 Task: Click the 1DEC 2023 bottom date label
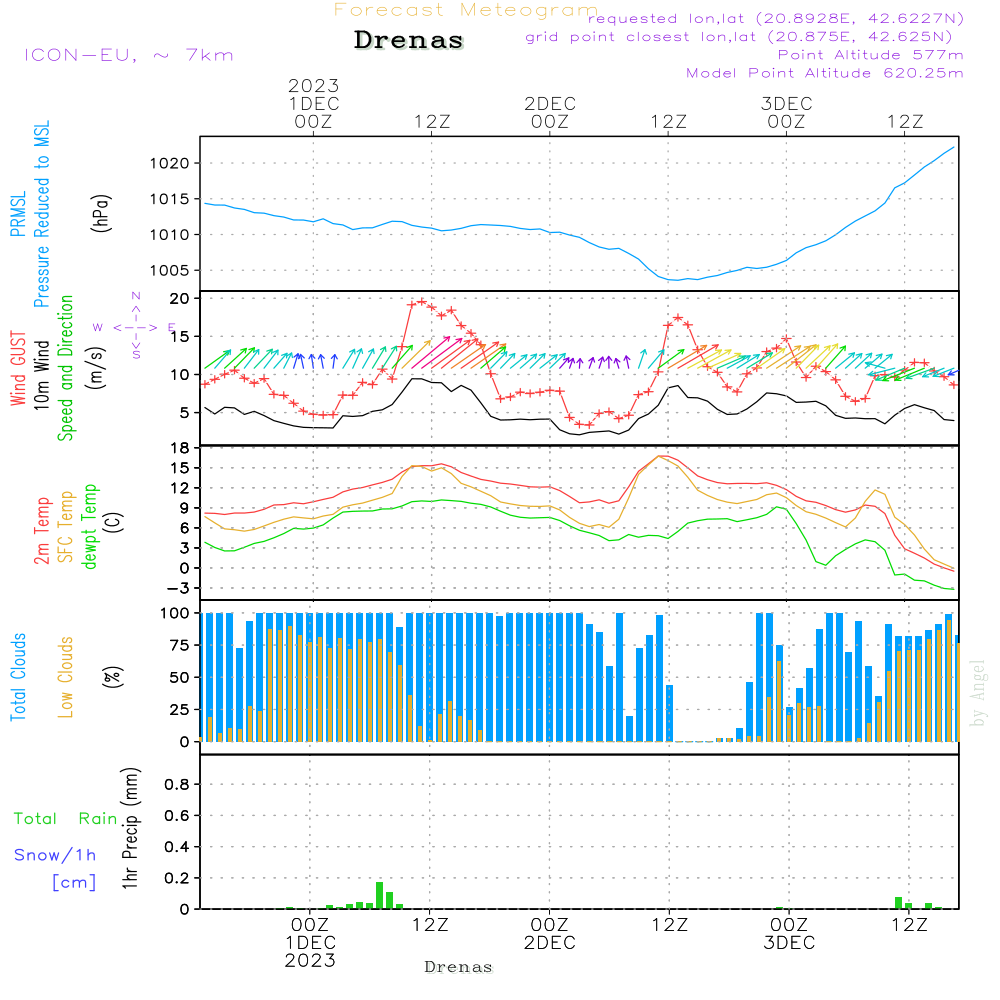[x=310, y=952]
